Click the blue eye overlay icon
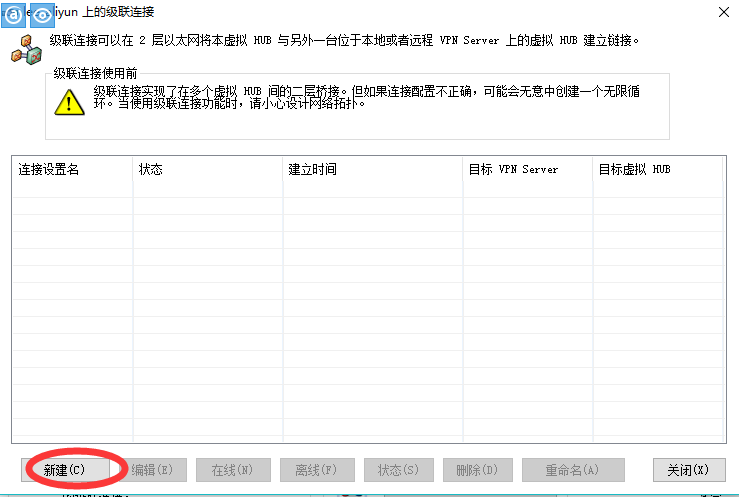The image size is (739, 497). click(41, 15)
